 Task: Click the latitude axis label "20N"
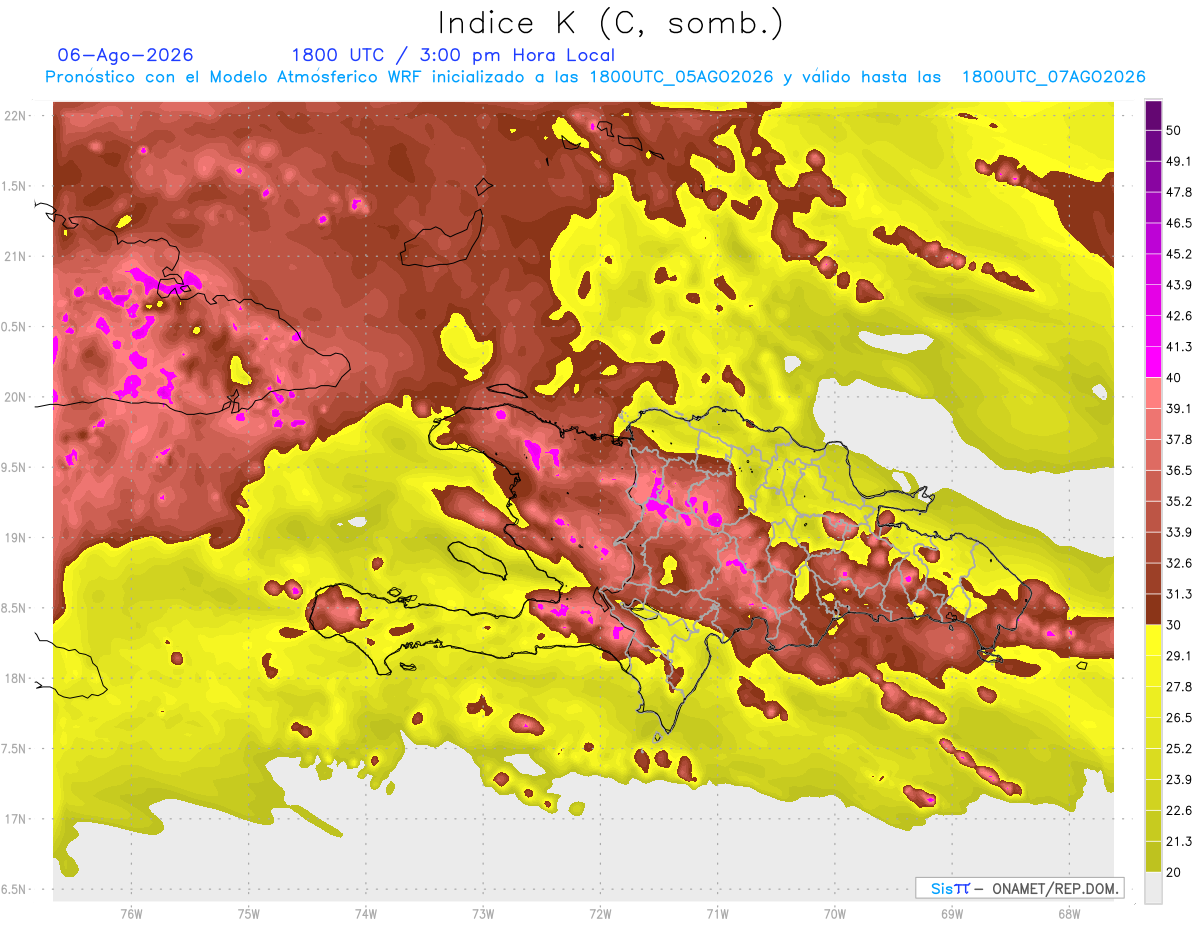15,397
